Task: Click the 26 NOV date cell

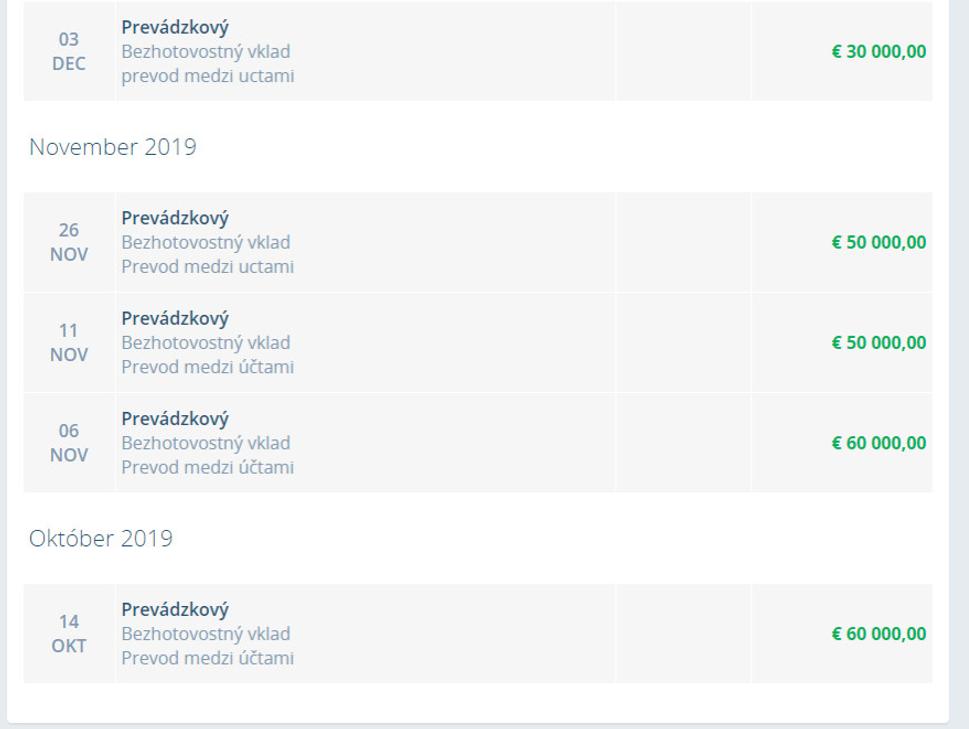Action: (69, 242)
